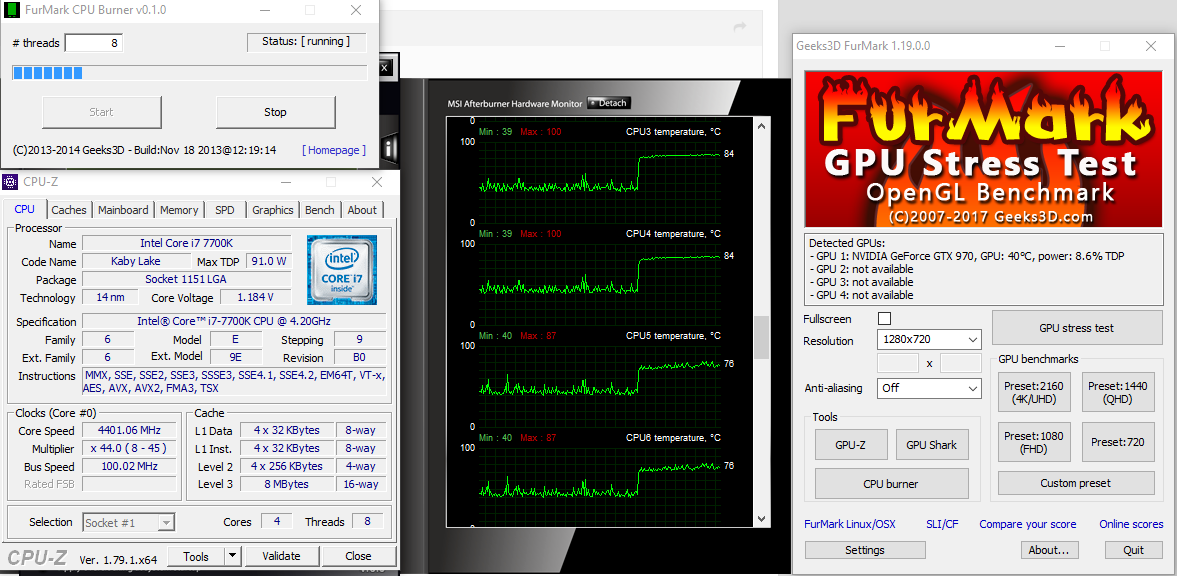This screenshot has height=576, width=1177.
Task: Open the About tab in CPU-Z
Action: tap(362, 210)
